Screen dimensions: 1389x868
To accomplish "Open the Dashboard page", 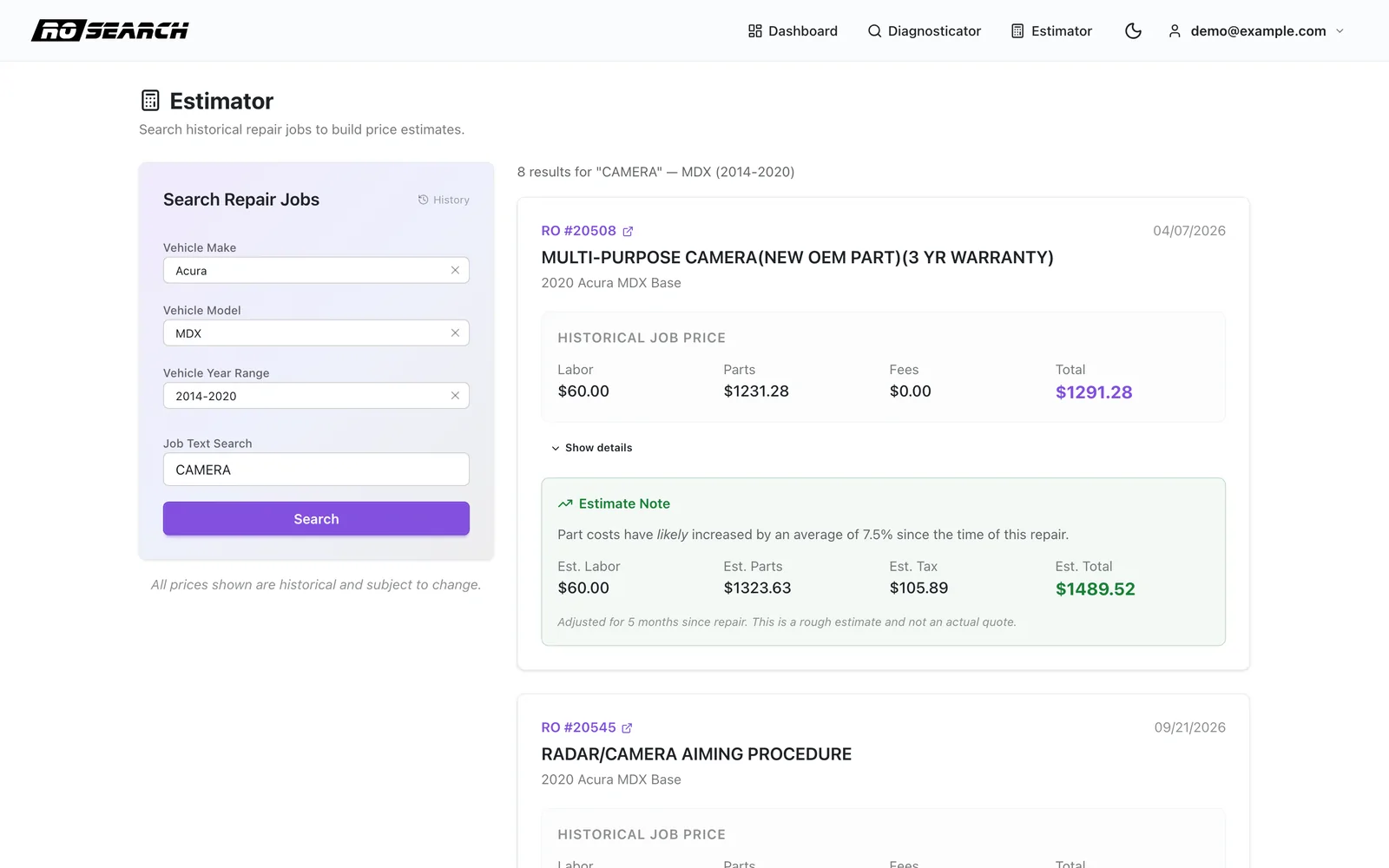I will pos(793,31).
